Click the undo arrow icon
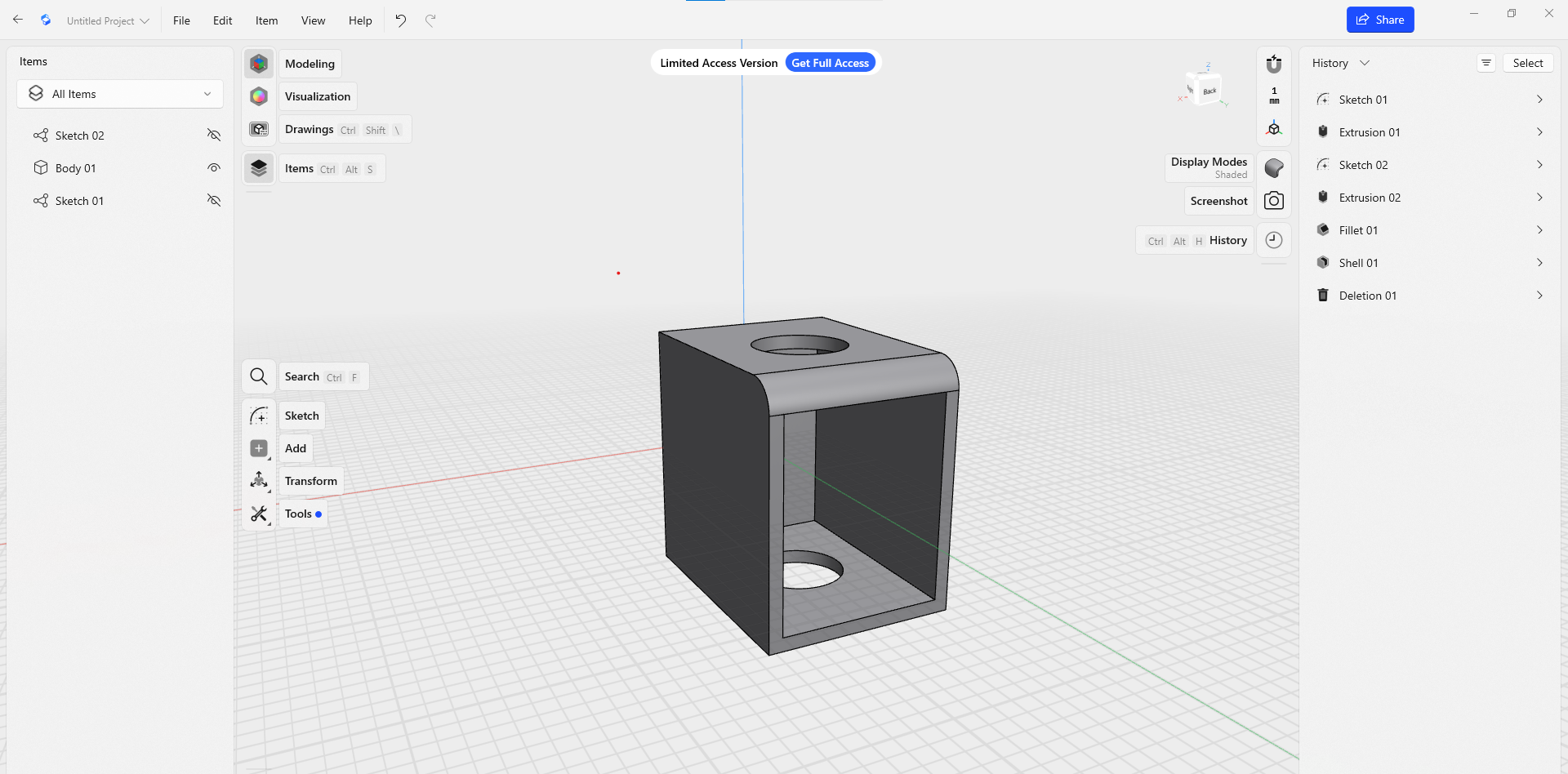This screenshot has width=1568, height=774. click(401, 20)
